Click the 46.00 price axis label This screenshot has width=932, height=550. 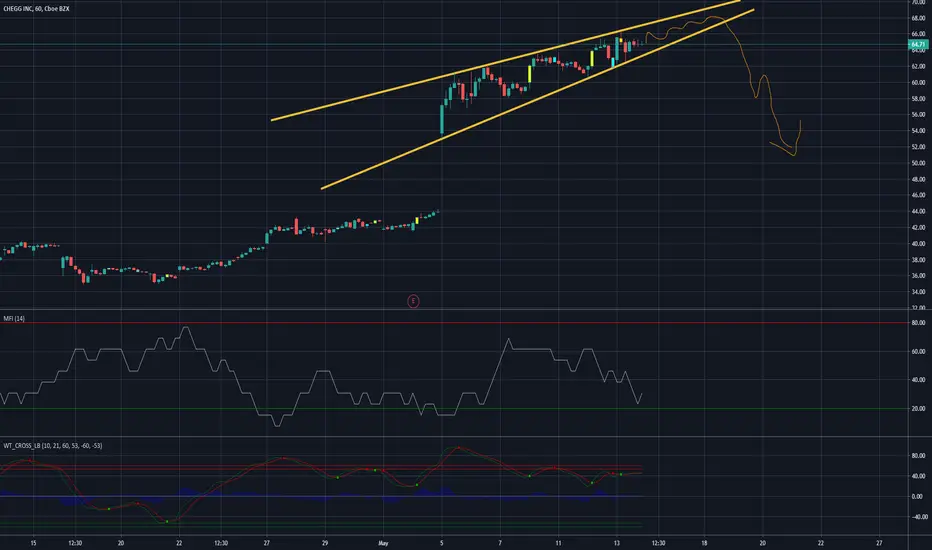pos(918,195)
